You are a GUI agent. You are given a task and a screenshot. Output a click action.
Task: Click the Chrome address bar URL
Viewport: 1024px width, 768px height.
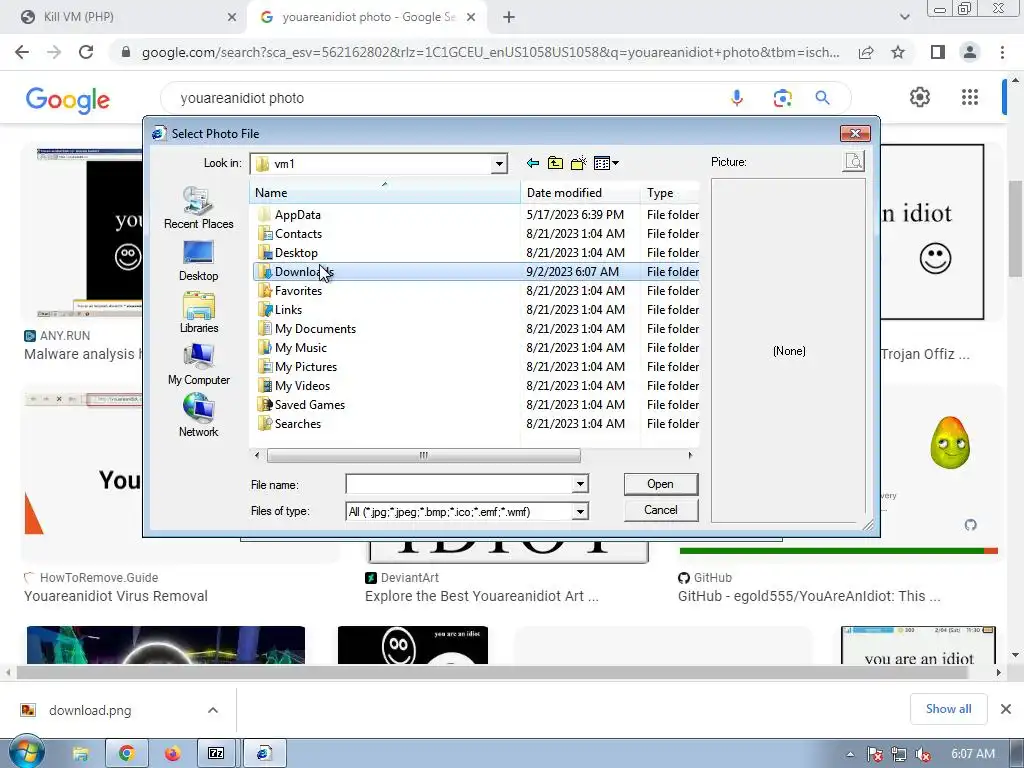[490, 52]
